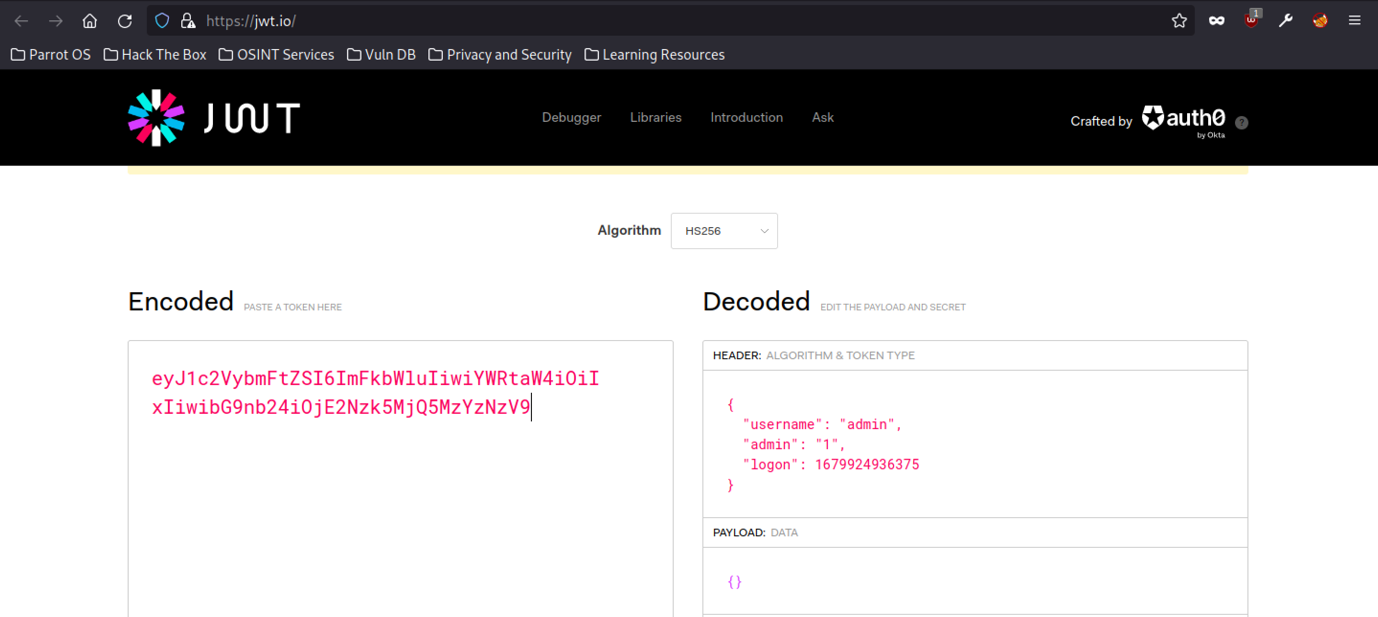Reload the page with the refresh icon
The height and width of the screenshot is (617, 1378).
(x=125, y=21)
